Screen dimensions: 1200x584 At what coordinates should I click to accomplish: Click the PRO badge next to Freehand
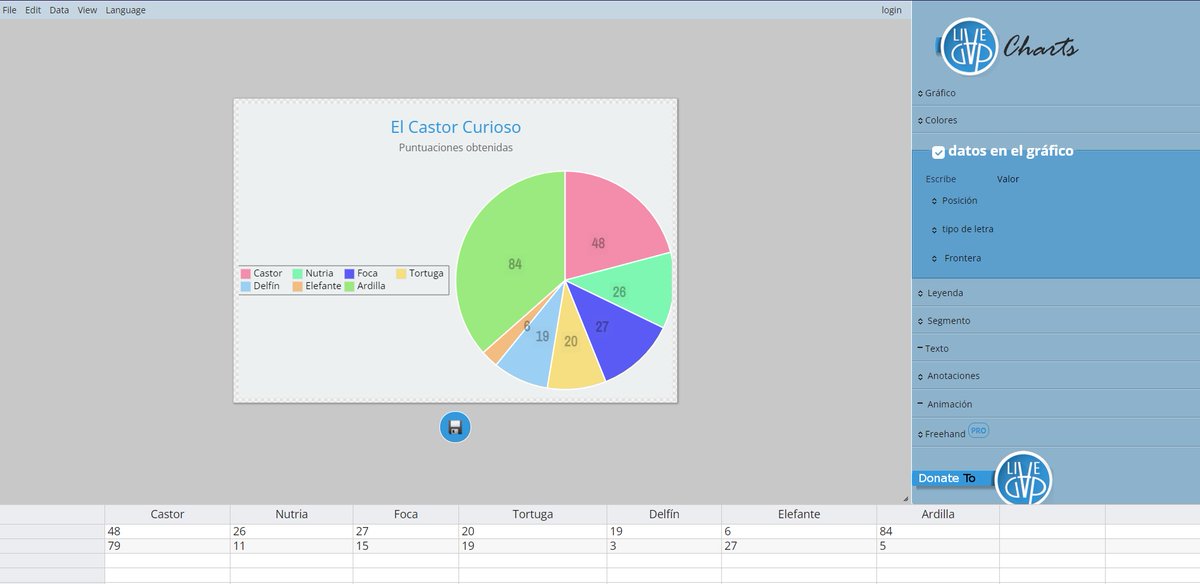(x=978, y=431)
